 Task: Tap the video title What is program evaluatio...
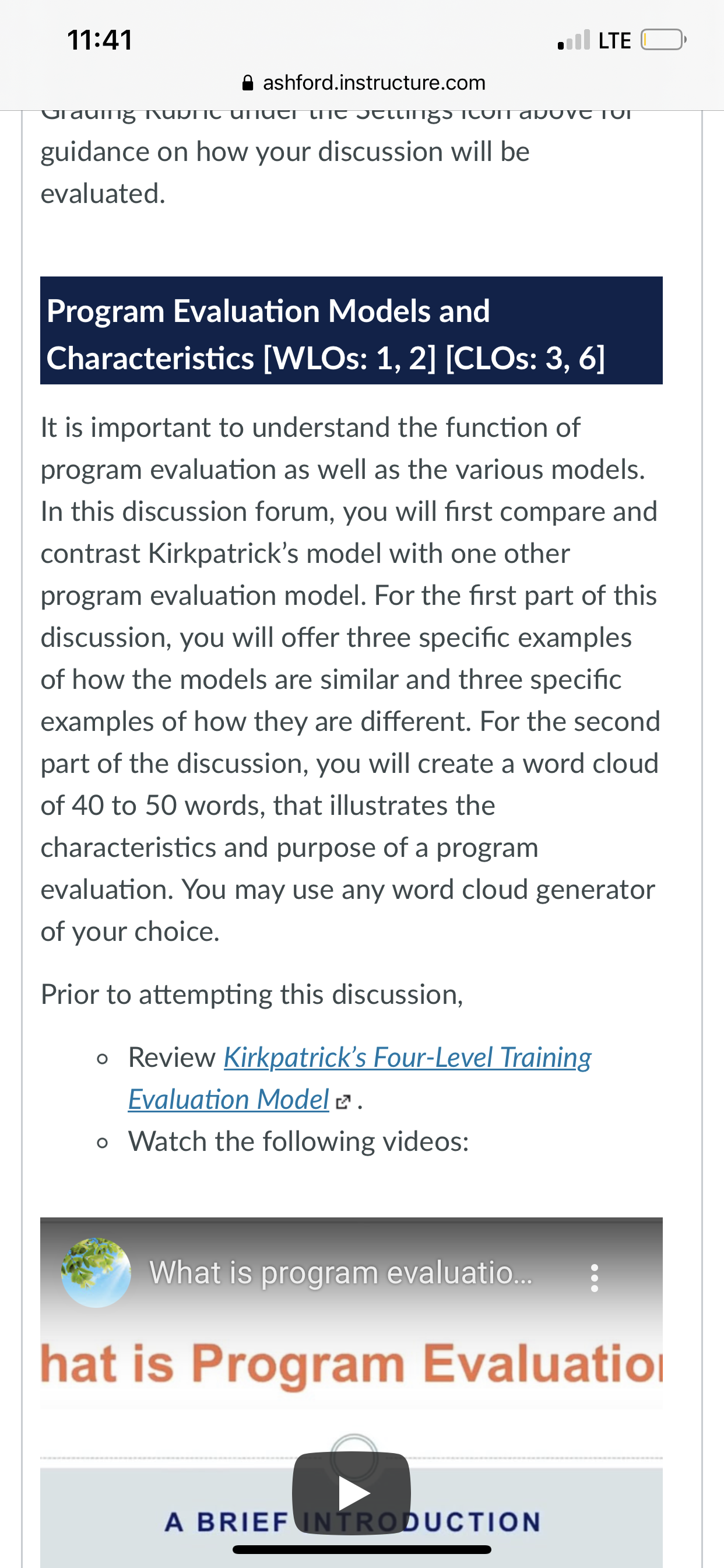pyautogui.click(x=340, y=1273)
